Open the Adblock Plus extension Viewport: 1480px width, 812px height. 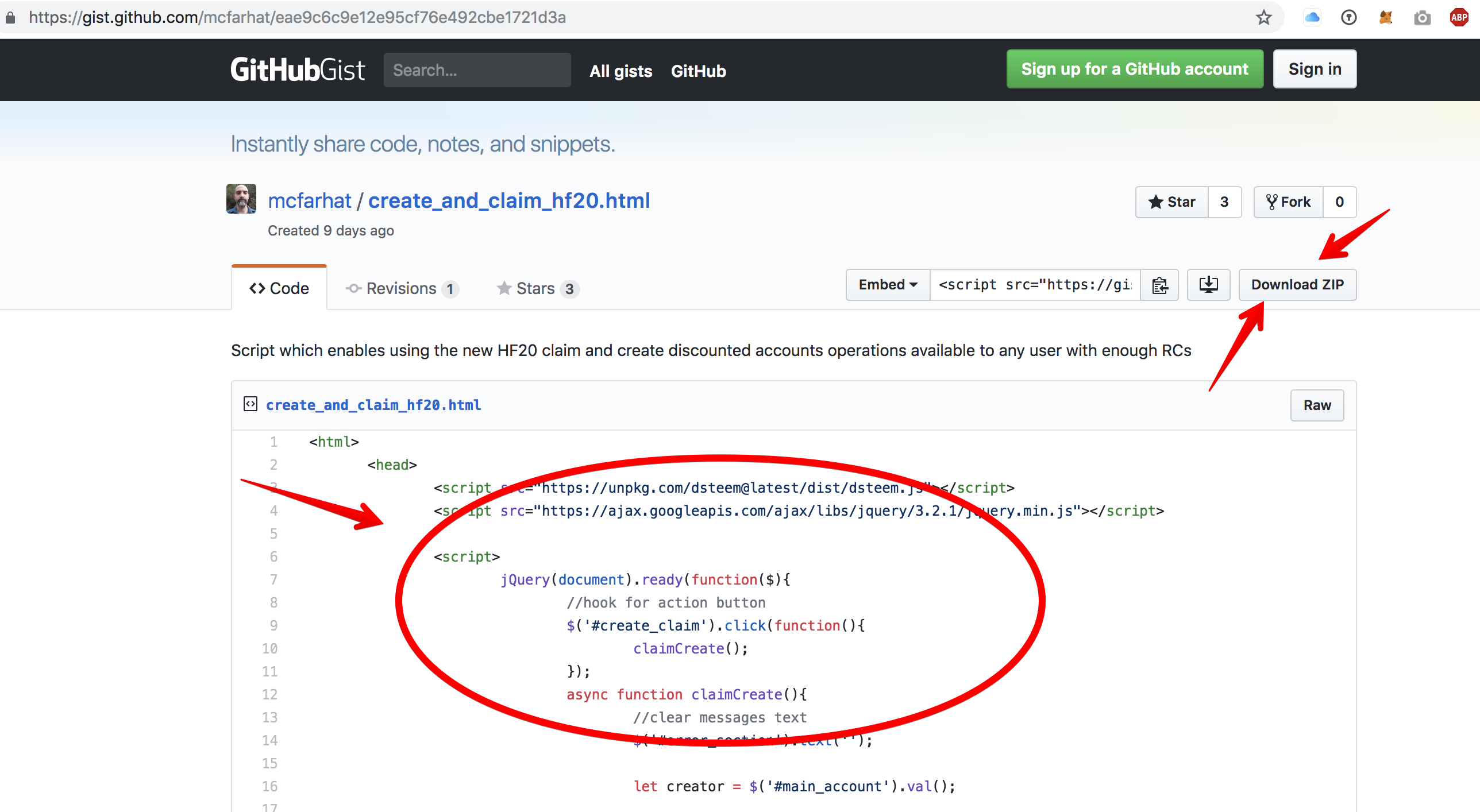point(1459,18)
